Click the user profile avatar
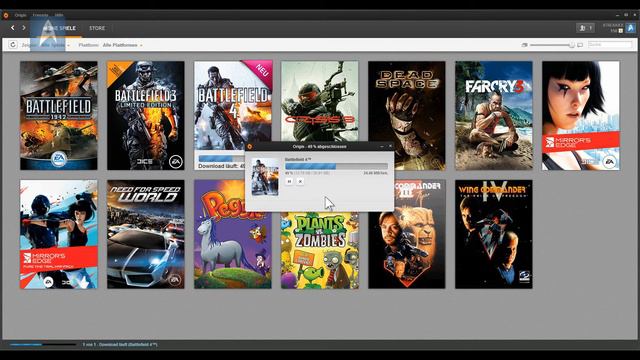This screenshot has width=640, height=360. tap(631, 28)
